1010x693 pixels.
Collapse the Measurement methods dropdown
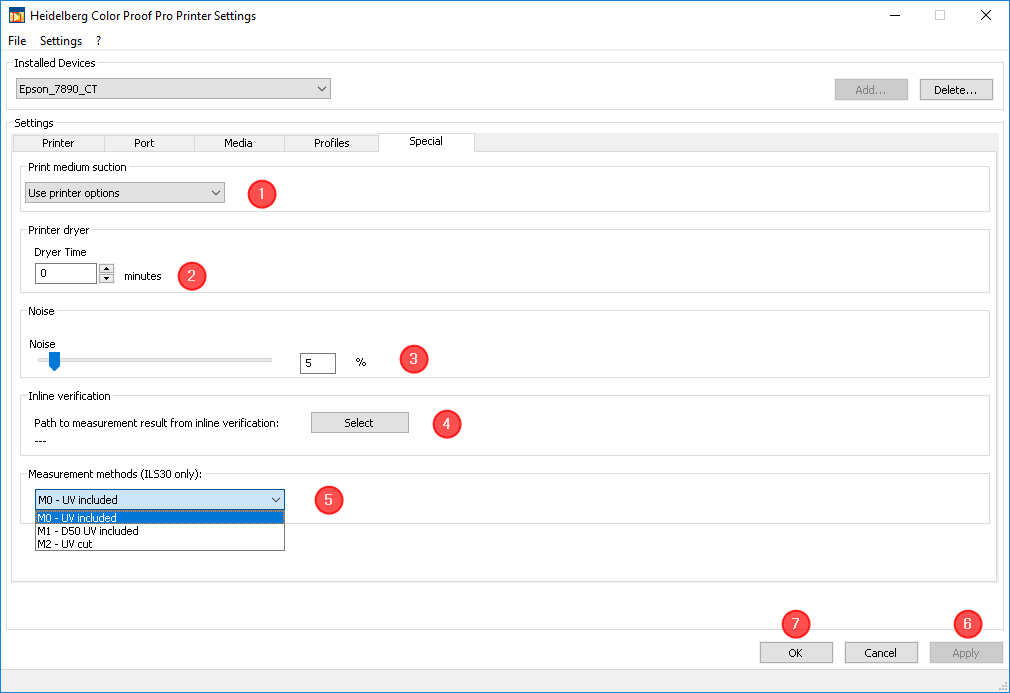pos(160,500)
